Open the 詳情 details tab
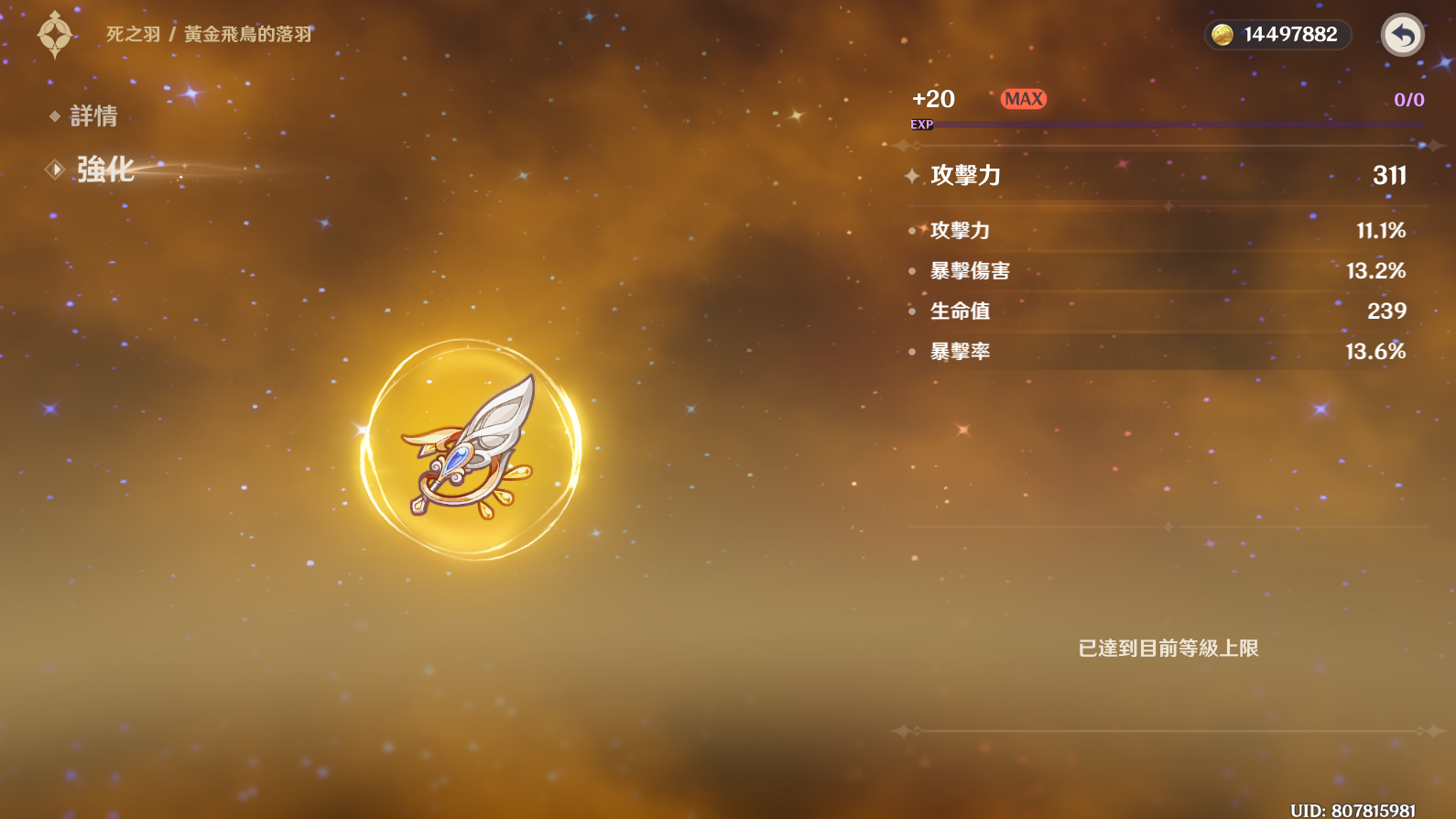Image resolution: width=1456 pixels, height=819 pixels. click(x=93, y=115)
